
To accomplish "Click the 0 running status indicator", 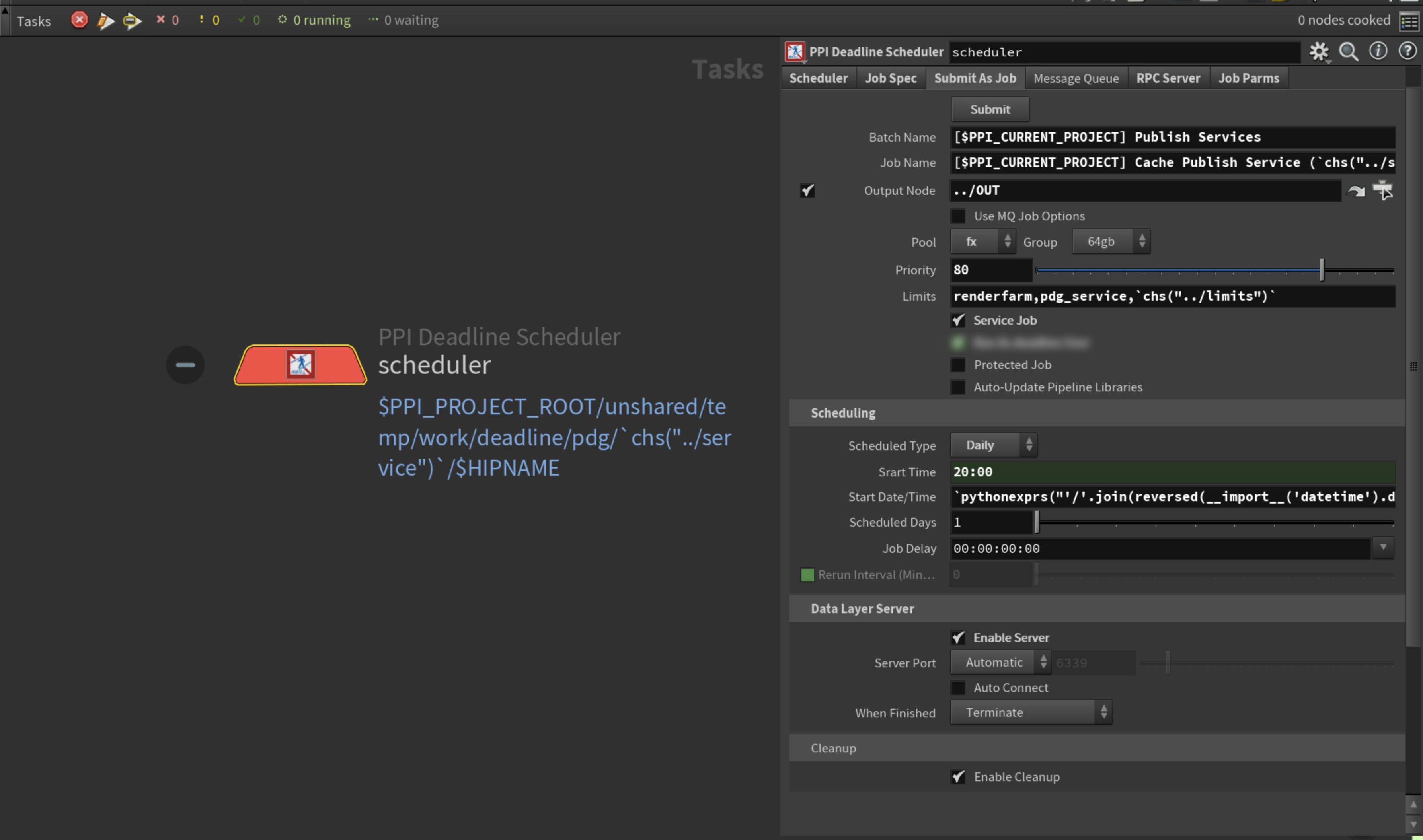I will click(x=314, y=20).
